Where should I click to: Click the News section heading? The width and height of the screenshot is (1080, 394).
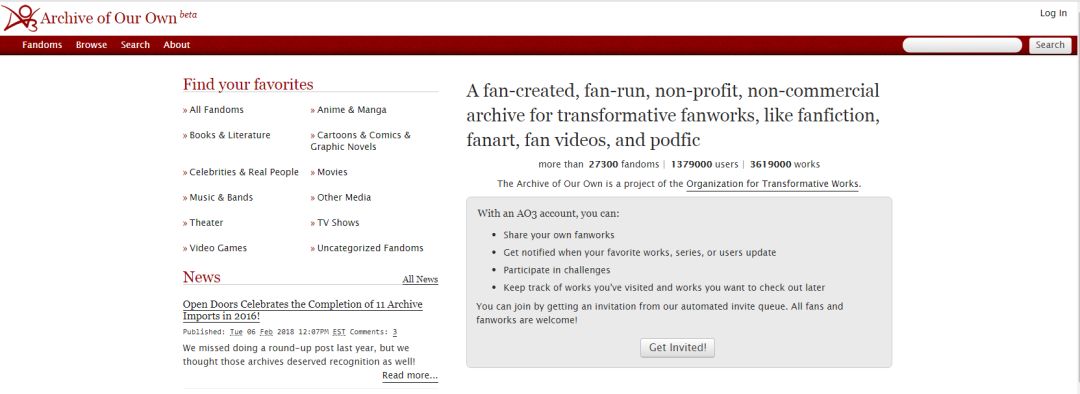(x=201, y=277)
